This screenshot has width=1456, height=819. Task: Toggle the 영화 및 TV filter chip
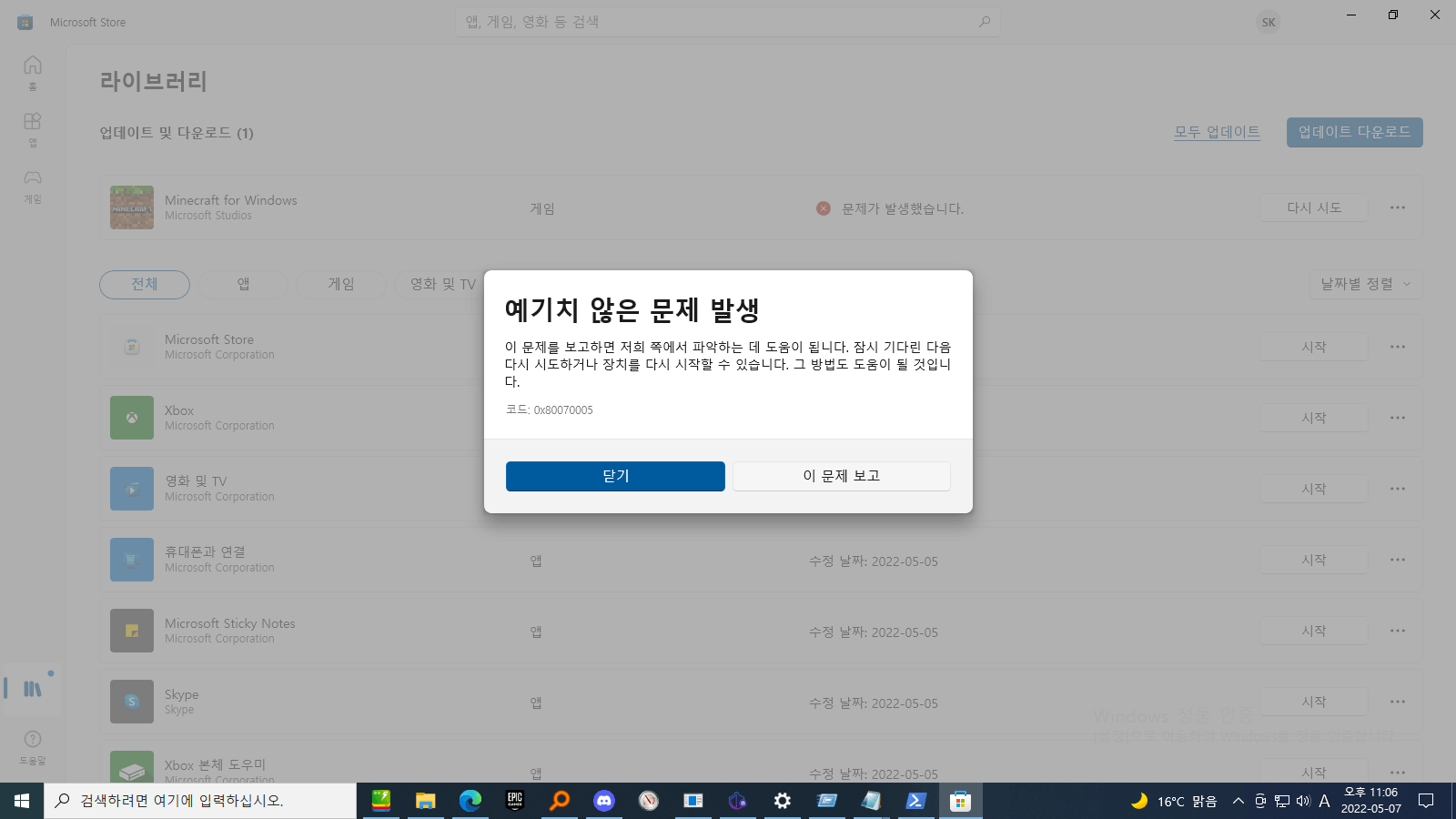point(443,284)
